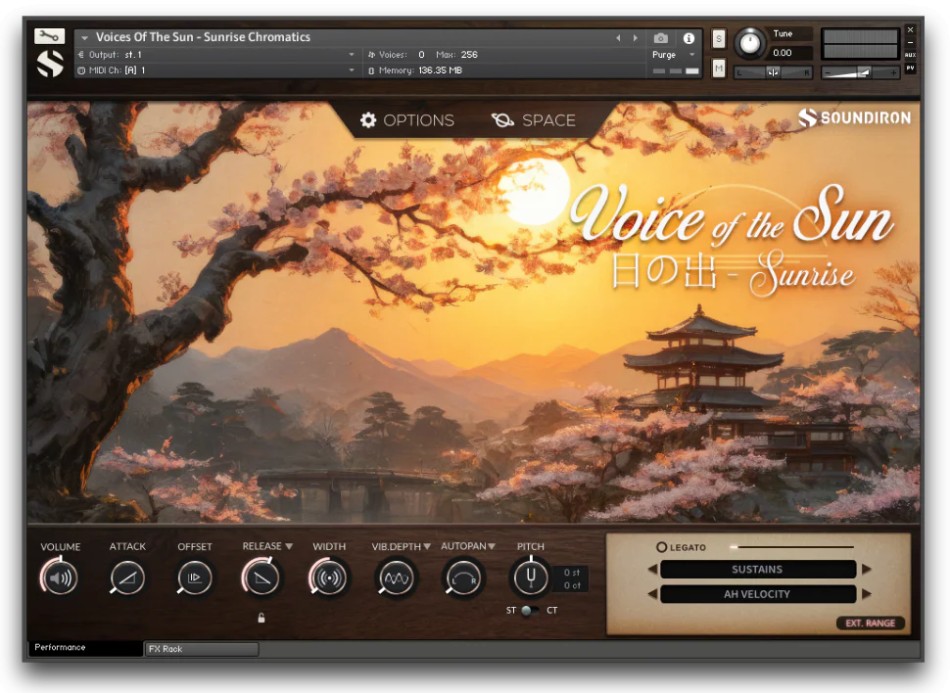Take a snapshot with the camera icon
The width and height of the screenshot is (950, 693).
click(x=661, y=38)
